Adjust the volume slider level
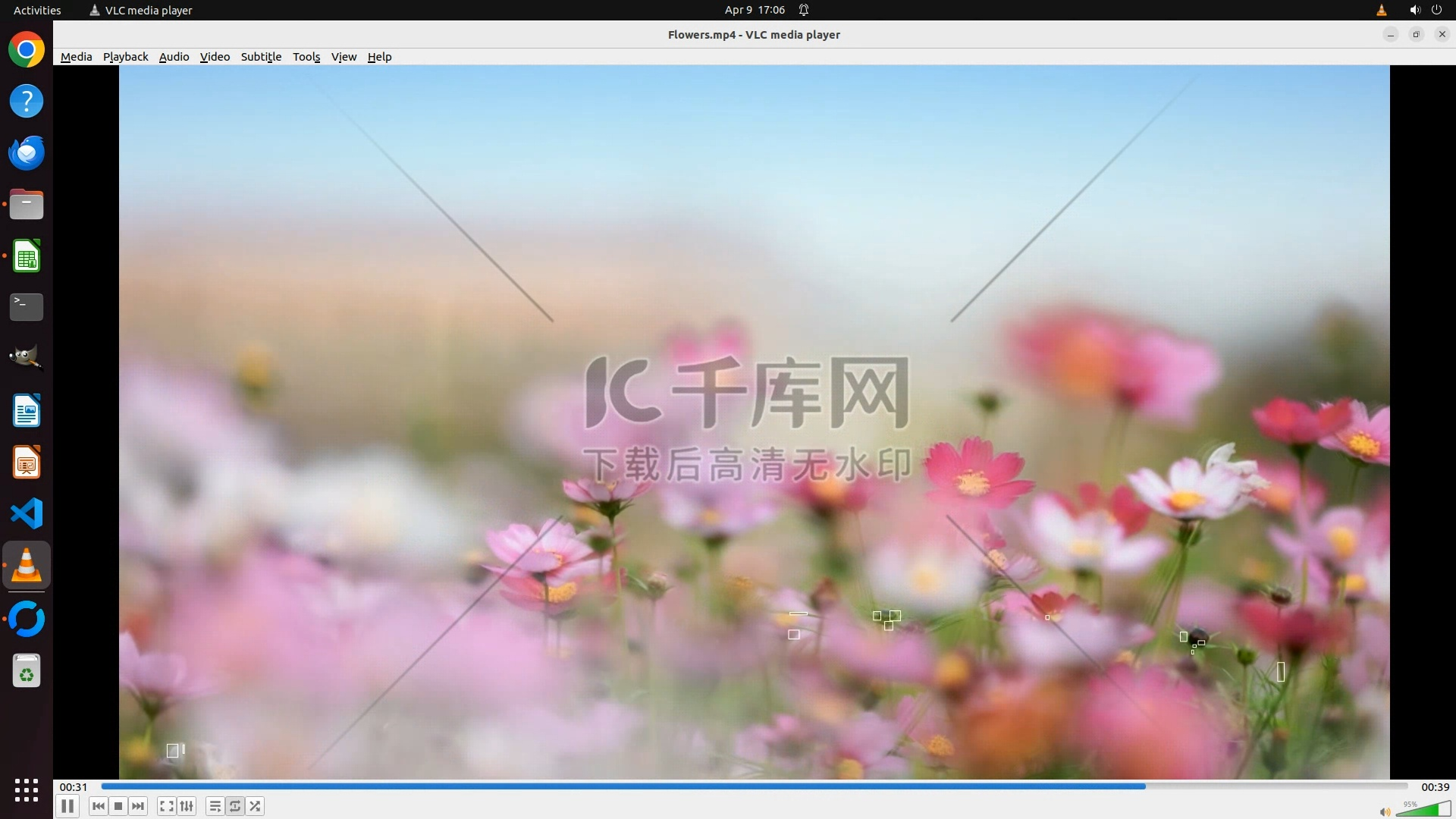This screenshot has width=1456, height=819. click(x=1424, y=810)
